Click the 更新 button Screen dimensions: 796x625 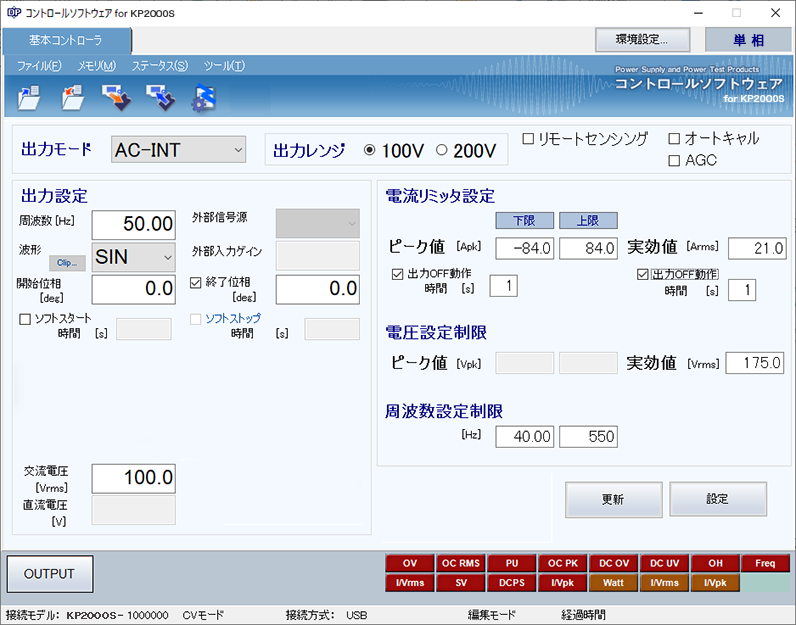coord(613,499)
